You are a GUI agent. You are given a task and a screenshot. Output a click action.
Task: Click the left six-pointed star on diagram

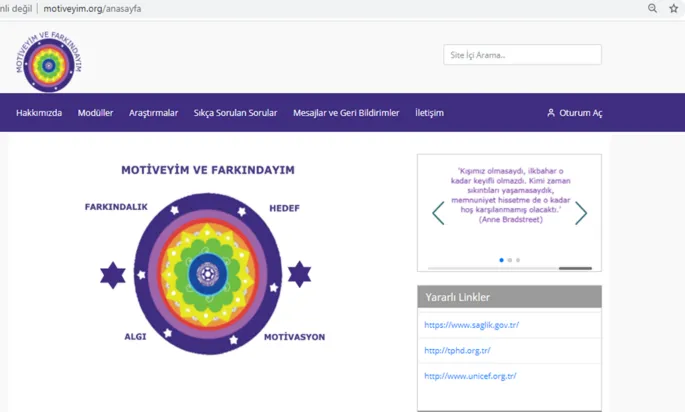[x=113, y=274]
